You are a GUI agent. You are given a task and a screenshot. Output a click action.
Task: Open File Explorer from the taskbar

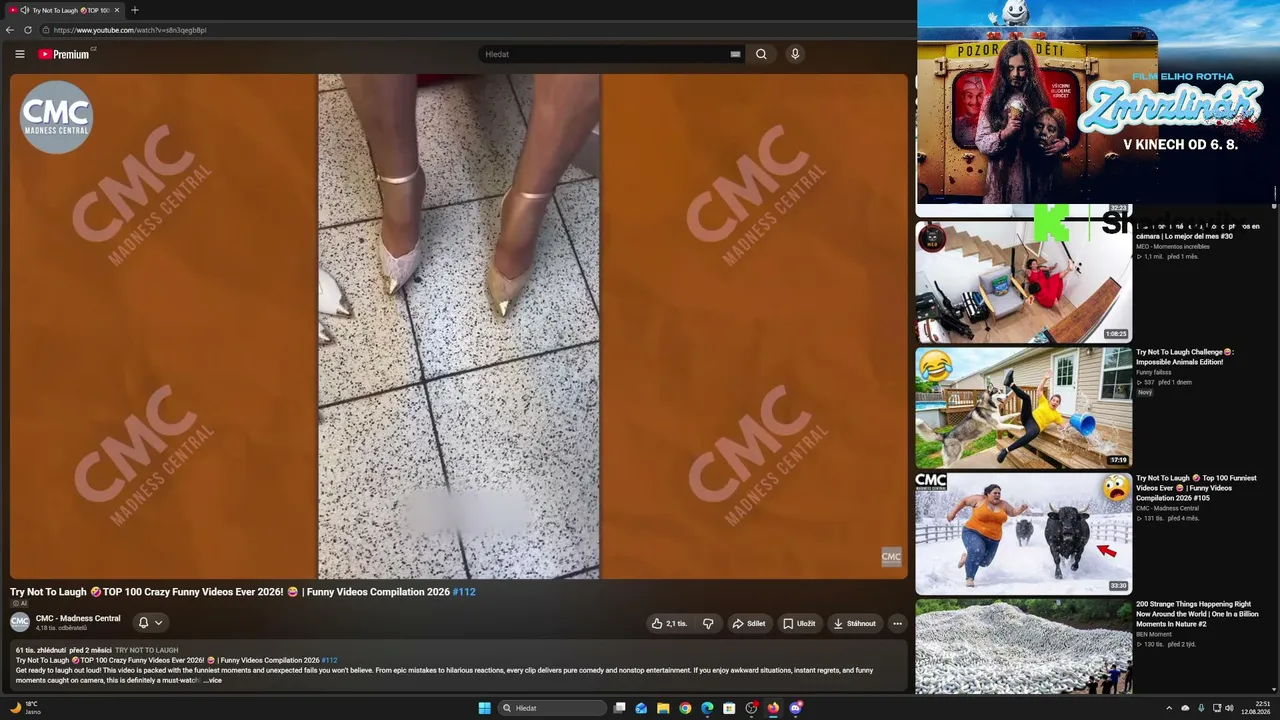point(663,708)
